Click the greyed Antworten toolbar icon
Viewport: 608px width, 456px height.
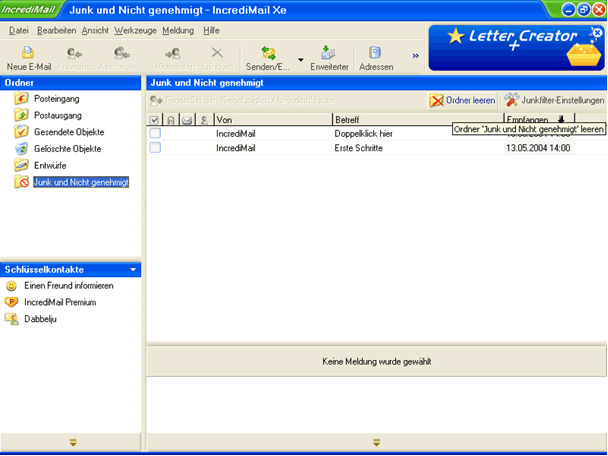click(74, 53)
